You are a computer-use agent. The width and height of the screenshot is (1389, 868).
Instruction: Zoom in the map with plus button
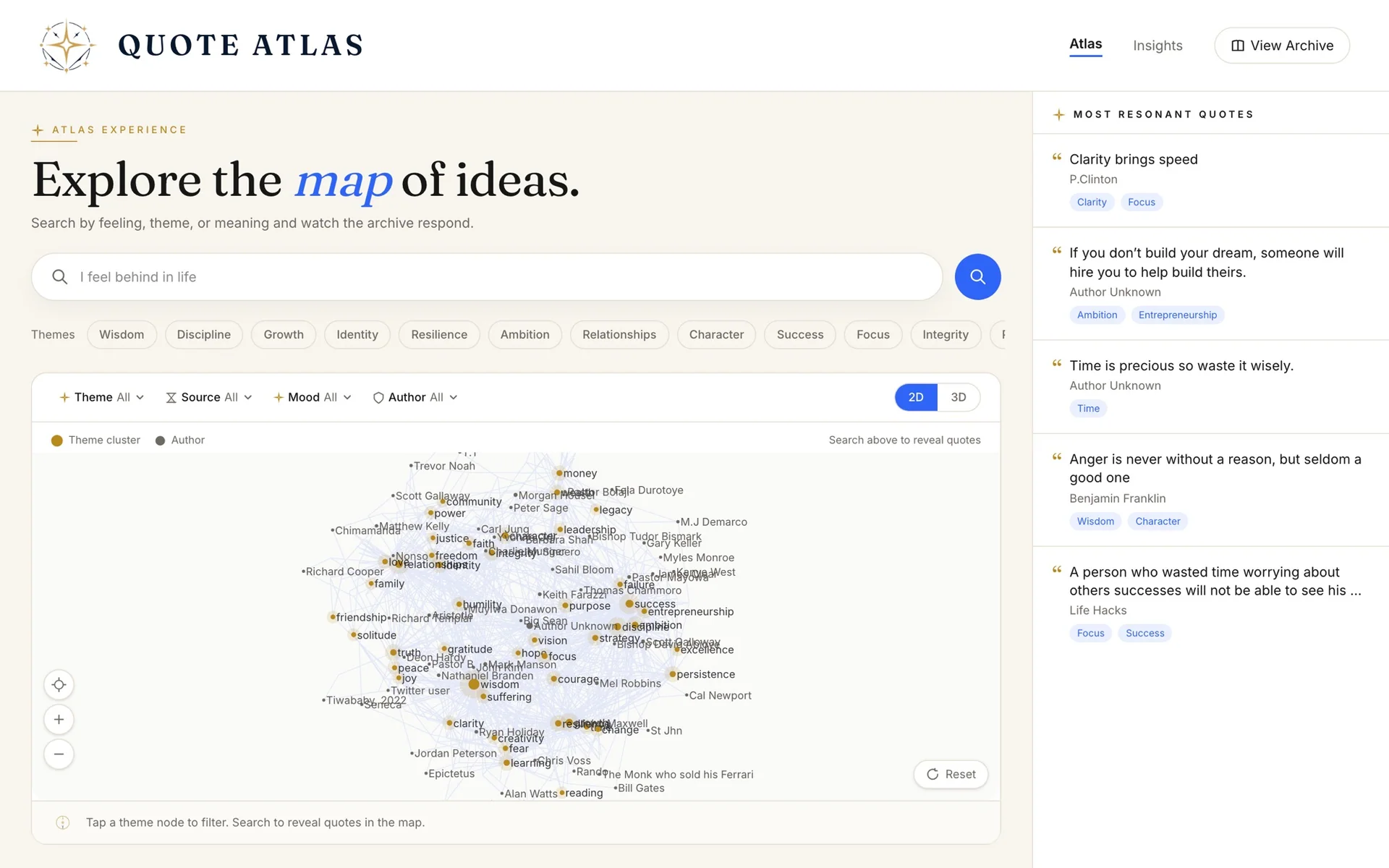click(59, 719)
